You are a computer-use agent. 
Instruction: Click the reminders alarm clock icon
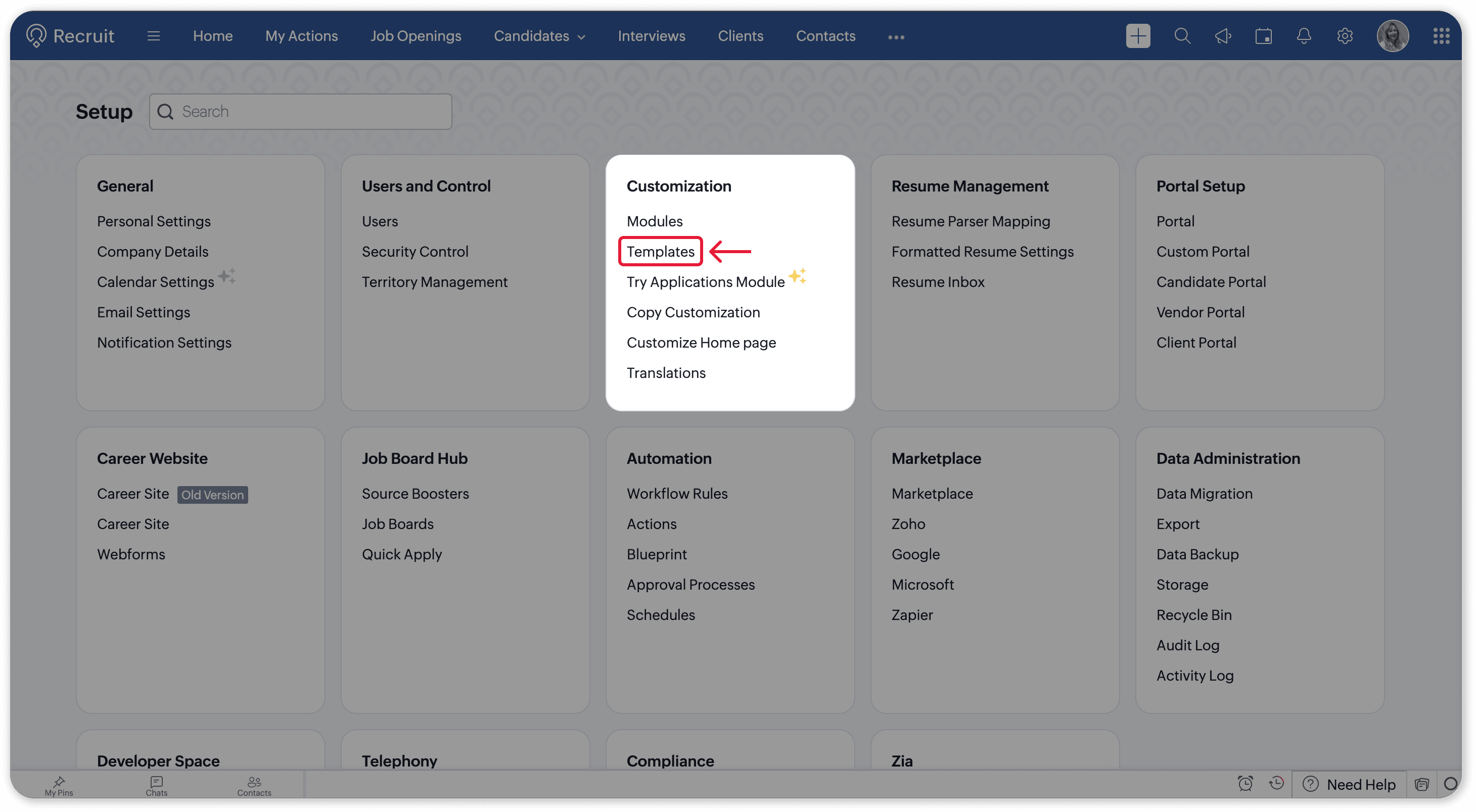[x=1245, y=783]
